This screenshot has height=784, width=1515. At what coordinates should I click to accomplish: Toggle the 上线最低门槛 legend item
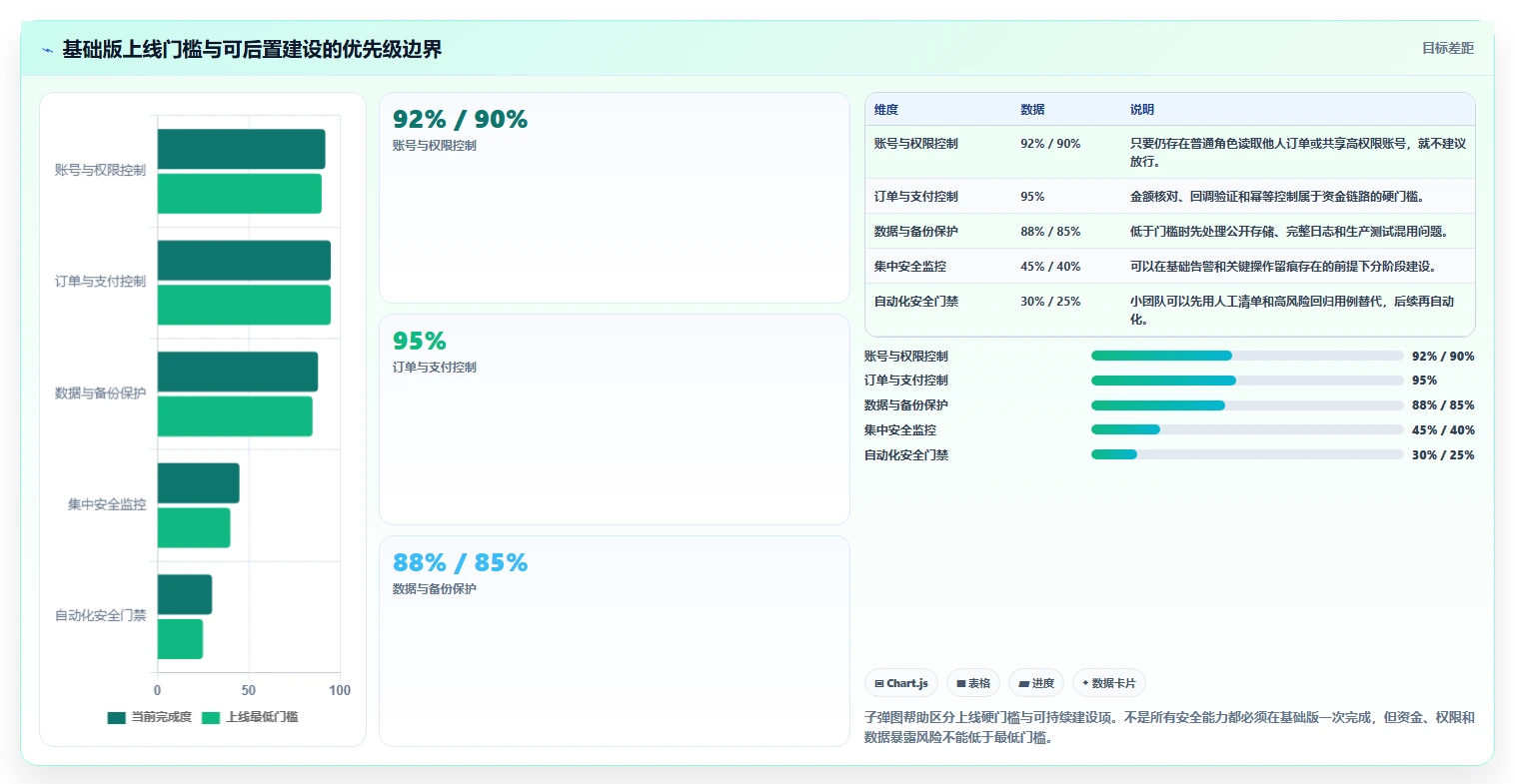point(250,717)
